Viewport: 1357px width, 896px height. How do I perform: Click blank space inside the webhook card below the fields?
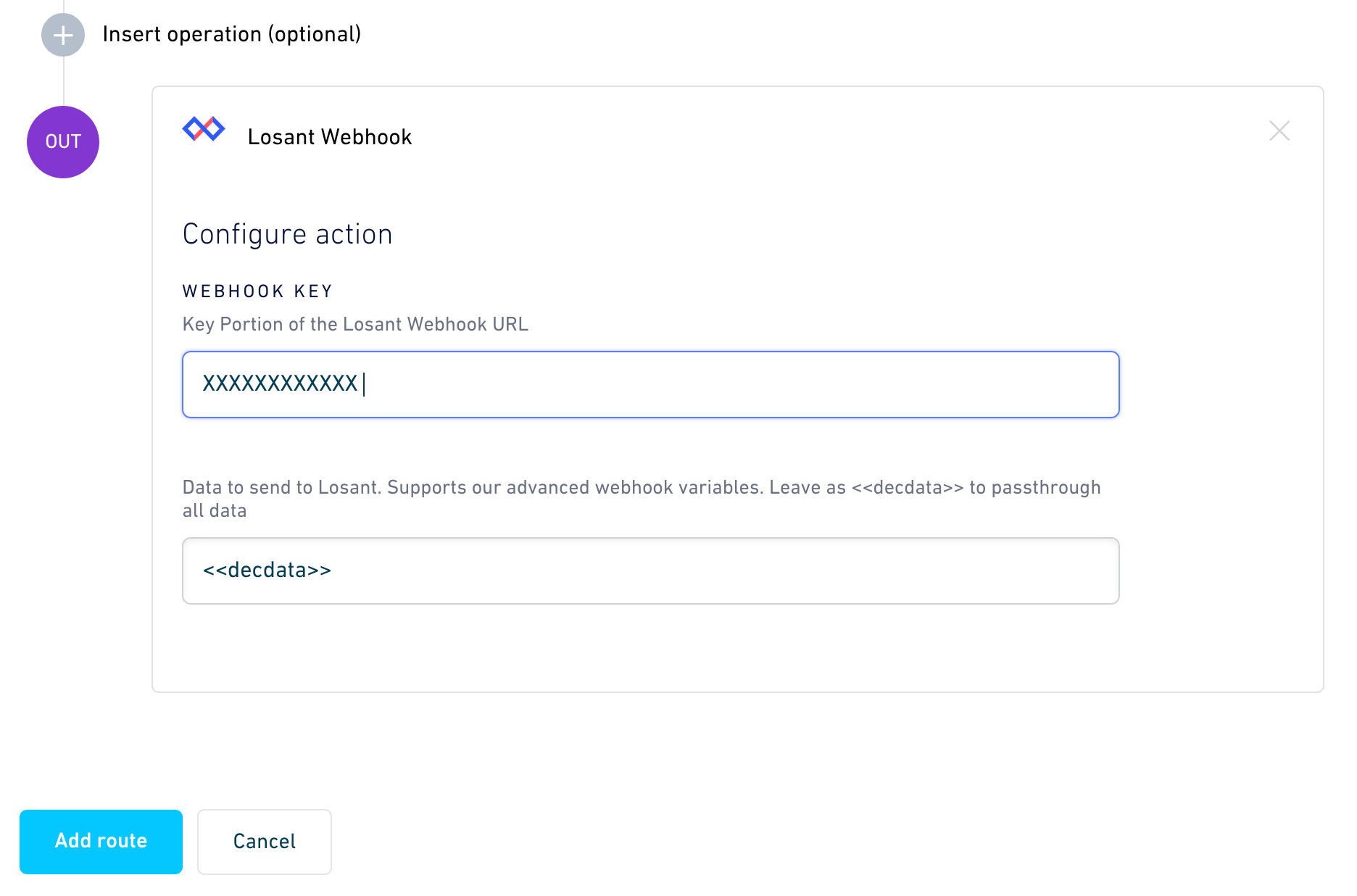pyautogui.click(x=737, y=647)
